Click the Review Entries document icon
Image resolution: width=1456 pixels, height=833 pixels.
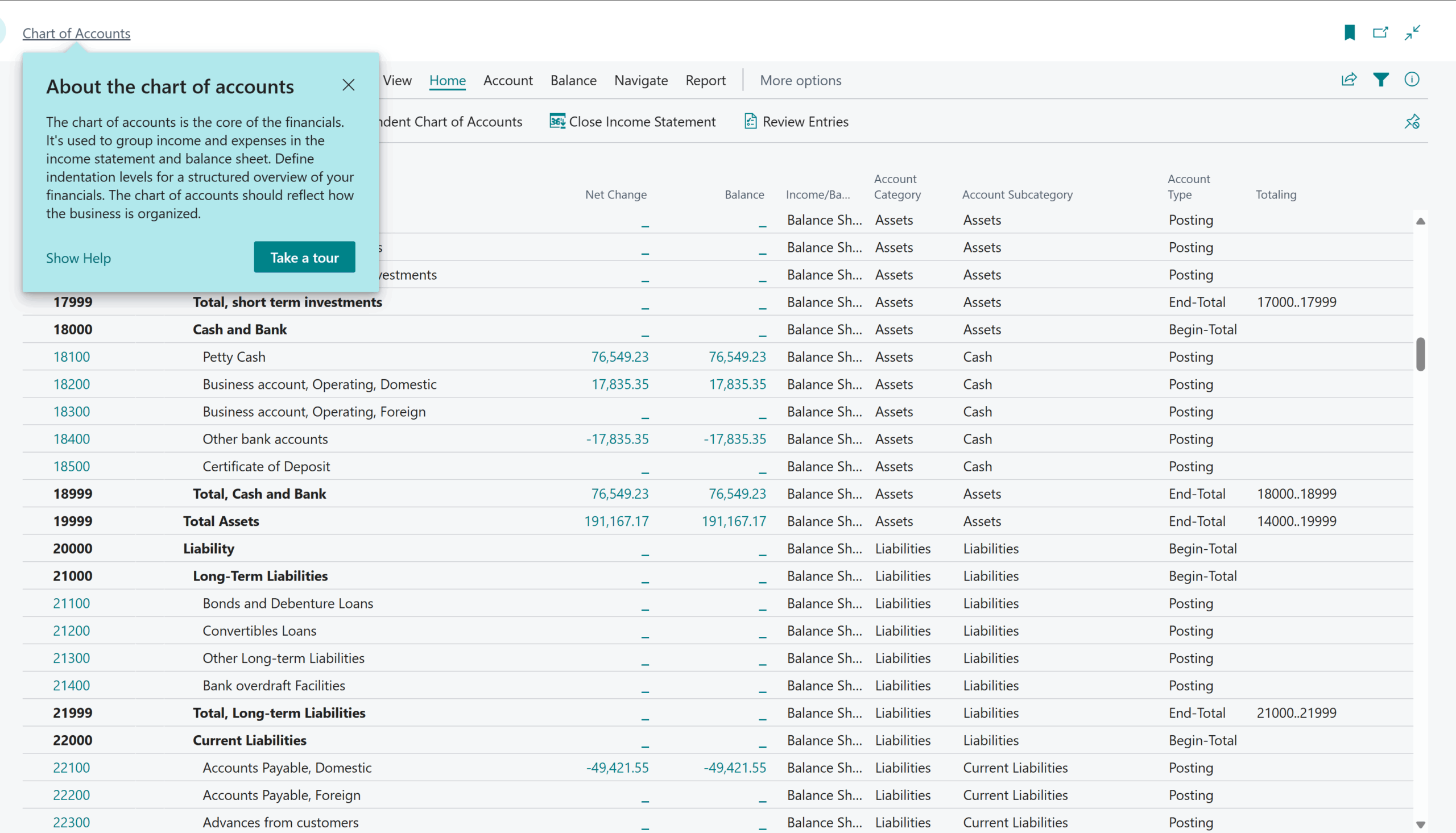click(750, 121)
